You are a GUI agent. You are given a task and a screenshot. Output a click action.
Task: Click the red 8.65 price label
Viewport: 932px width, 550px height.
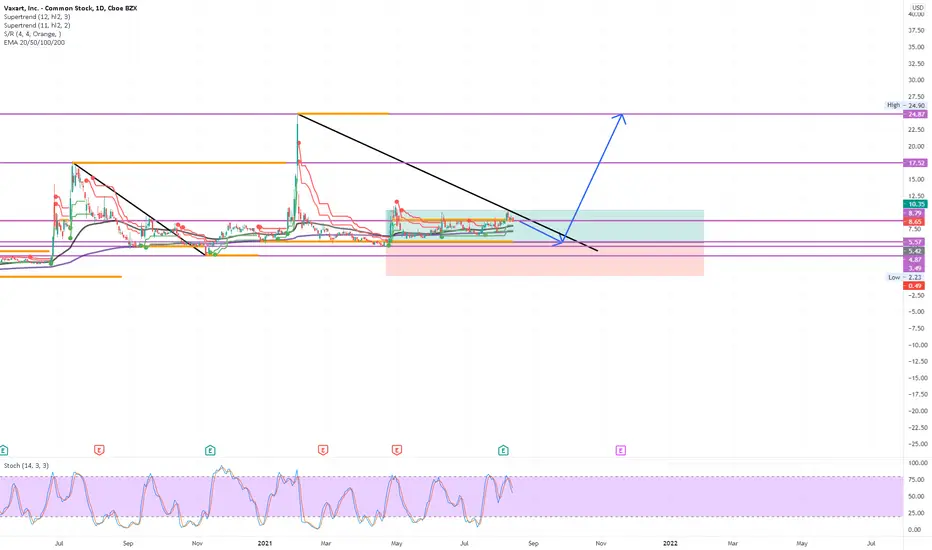pos(914,221)
